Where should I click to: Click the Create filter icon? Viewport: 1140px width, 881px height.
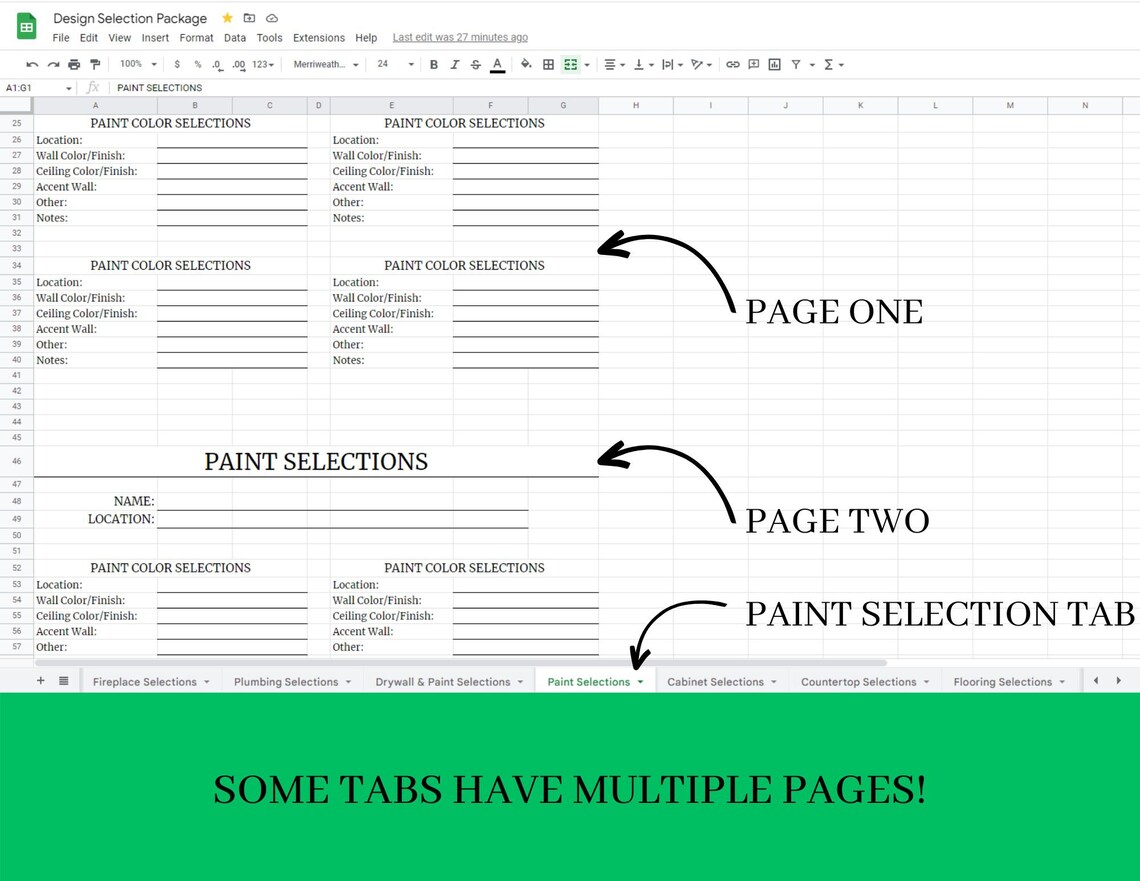click(x=796, y=64)
